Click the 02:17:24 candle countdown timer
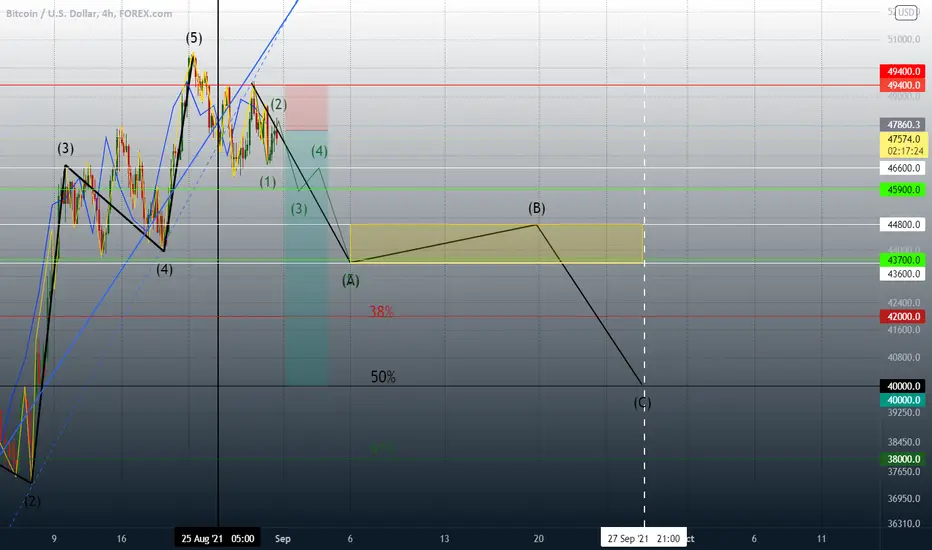Image resolution: width=932 pixels, height=550 pixels. coord(905,152)
